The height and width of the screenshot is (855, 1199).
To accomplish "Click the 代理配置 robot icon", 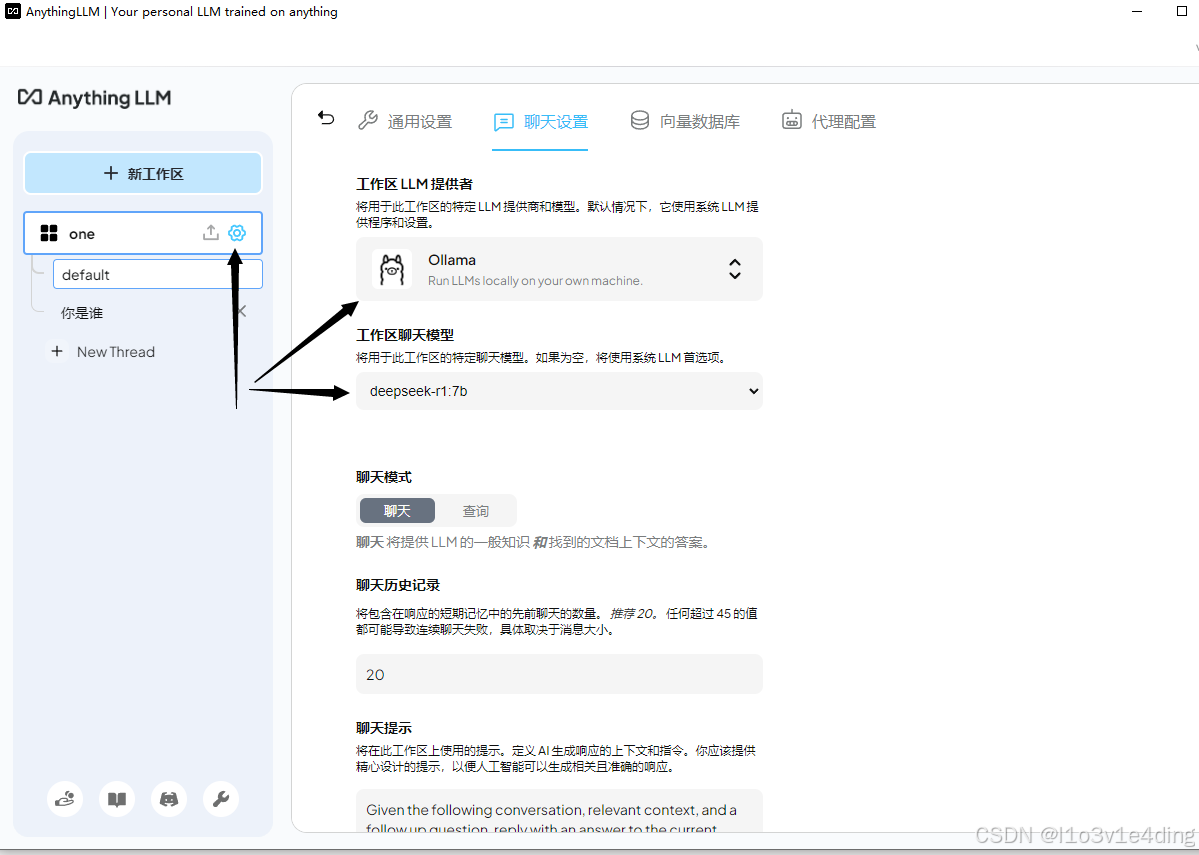I will (791, 120).
